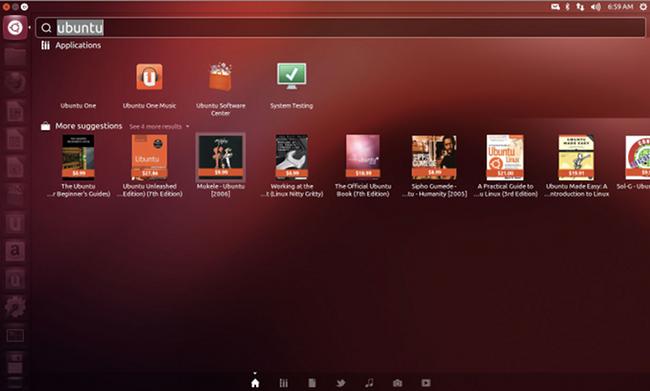The height and width of the screenshot is (391, 650).
Task: Click the Dash search field
Action: [x=340, y=28]
